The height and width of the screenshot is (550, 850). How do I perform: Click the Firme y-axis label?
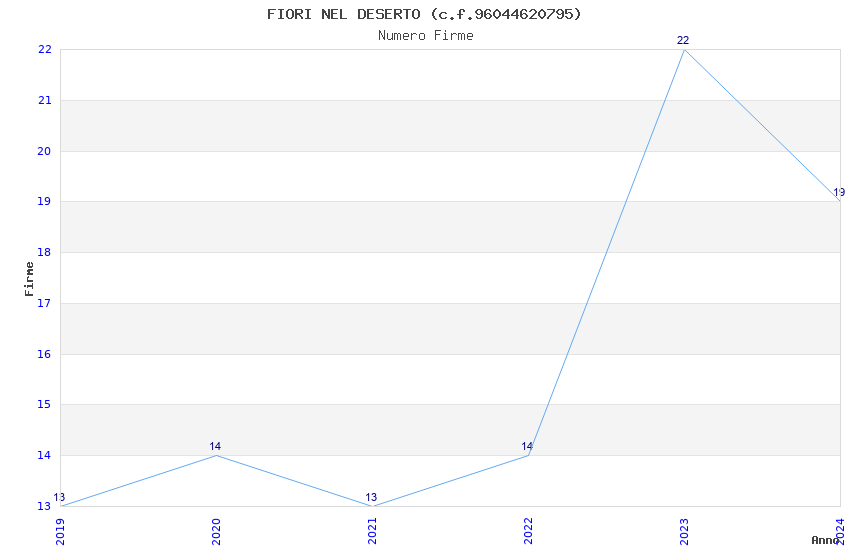pos(29,279)
